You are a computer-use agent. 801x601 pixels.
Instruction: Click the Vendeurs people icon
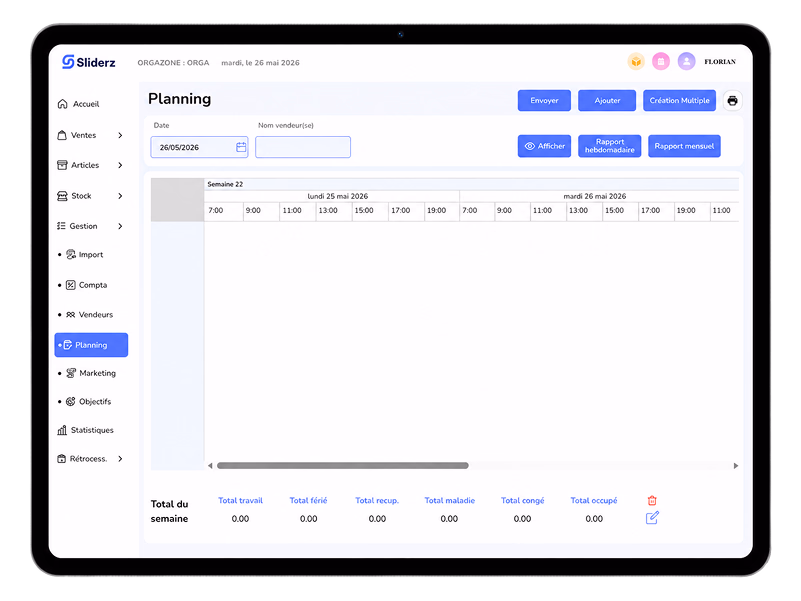70,314
